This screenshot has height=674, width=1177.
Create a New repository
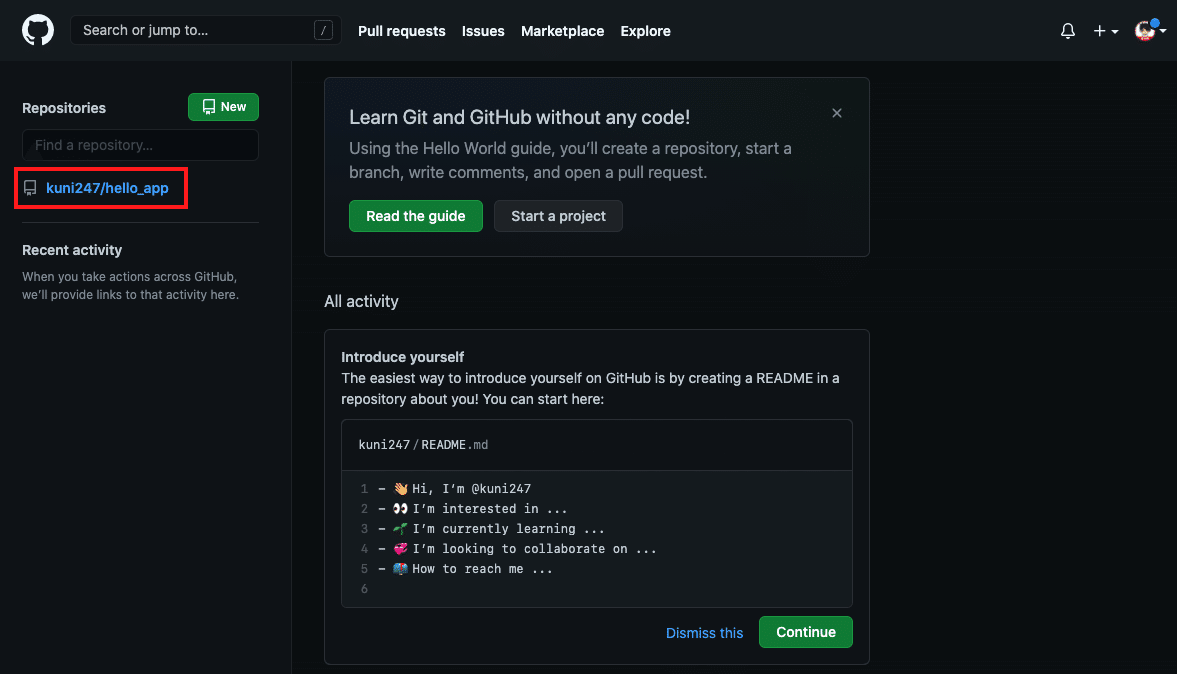(x=223, y=107)
